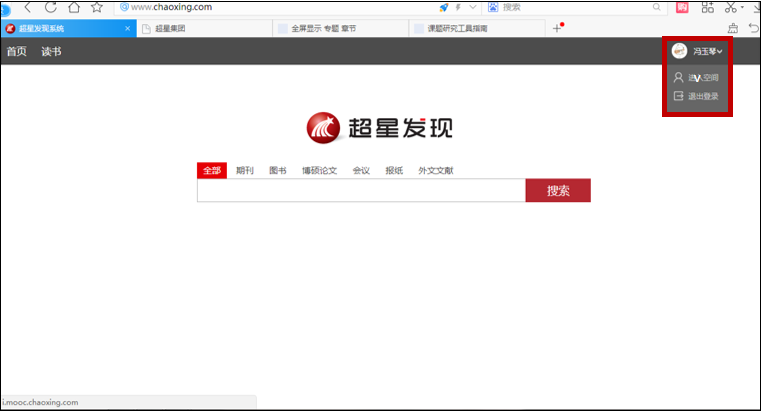Select the 期刊 search category

tap(245, 171)
